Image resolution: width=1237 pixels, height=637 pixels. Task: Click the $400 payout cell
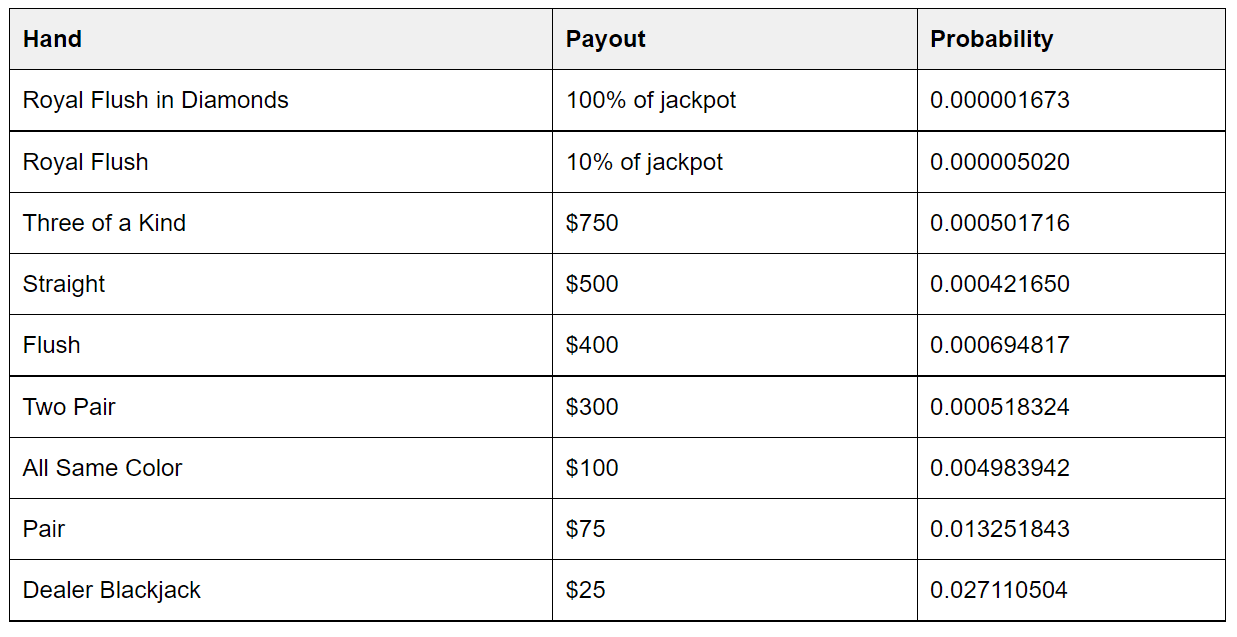click(735, 345)
